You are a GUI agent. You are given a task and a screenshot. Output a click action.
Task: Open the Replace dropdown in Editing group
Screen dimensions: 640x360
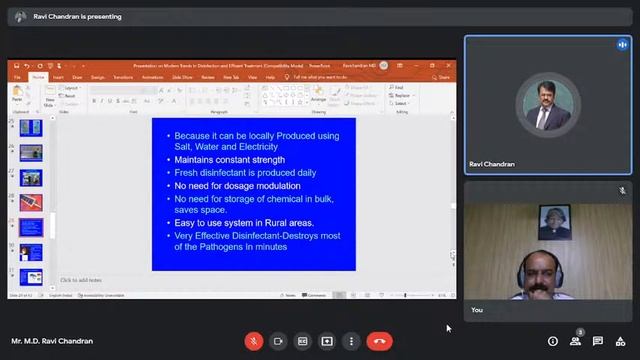click(x=402, y=96)
